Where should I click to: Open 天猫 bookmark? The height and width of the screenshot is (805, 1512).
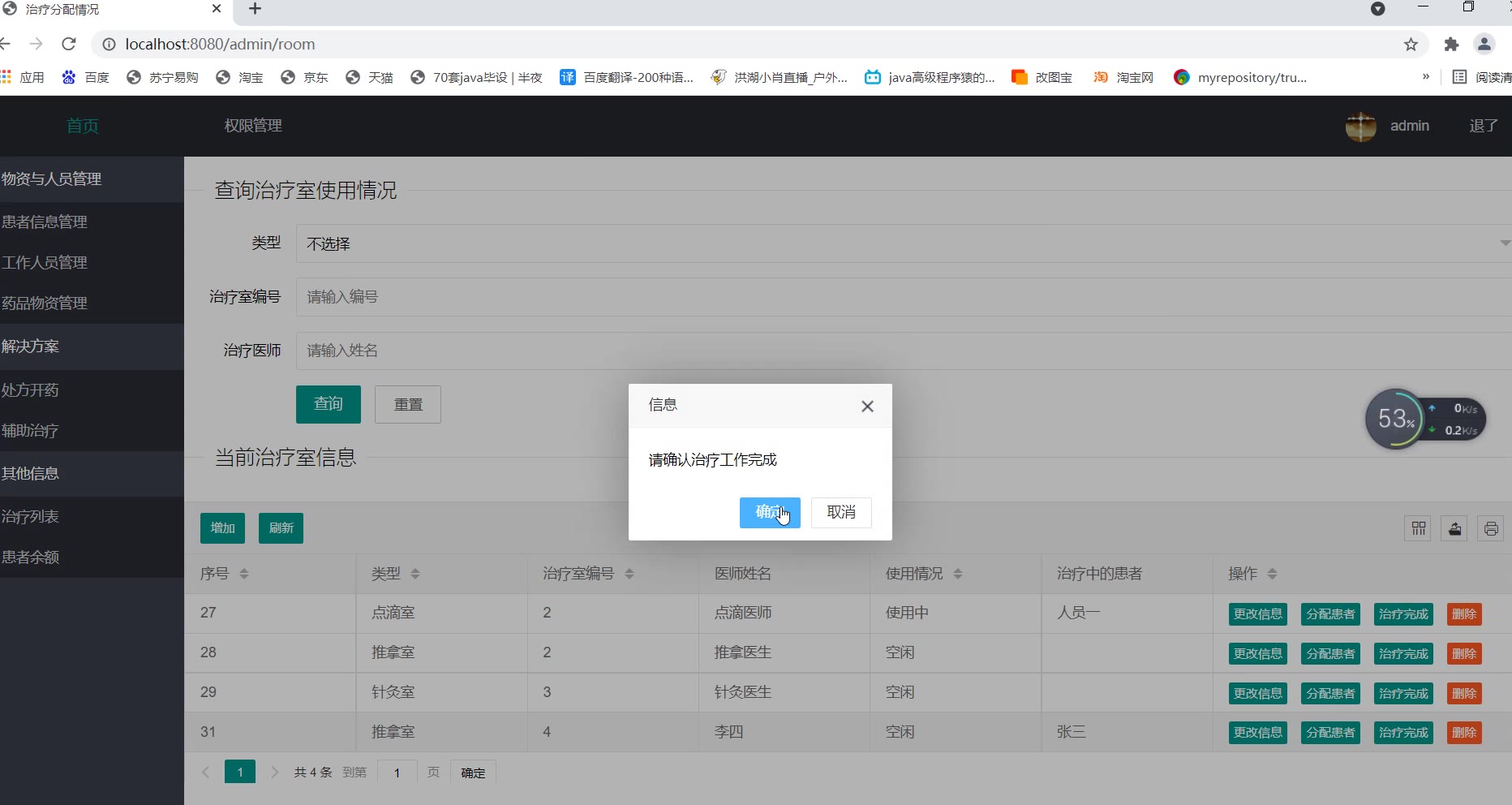pos(369,77)
